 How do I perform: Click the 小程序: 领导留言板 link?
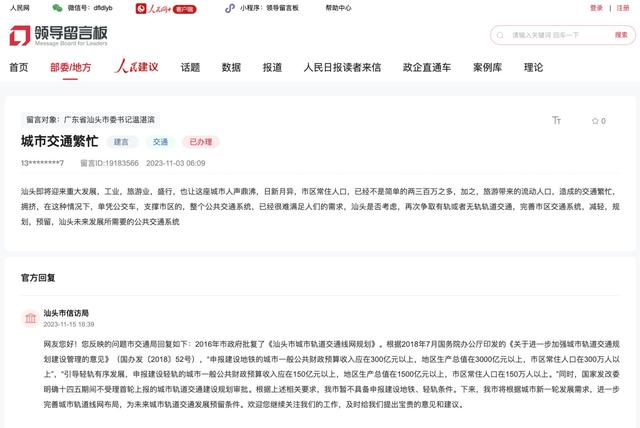tap(269, 8)
